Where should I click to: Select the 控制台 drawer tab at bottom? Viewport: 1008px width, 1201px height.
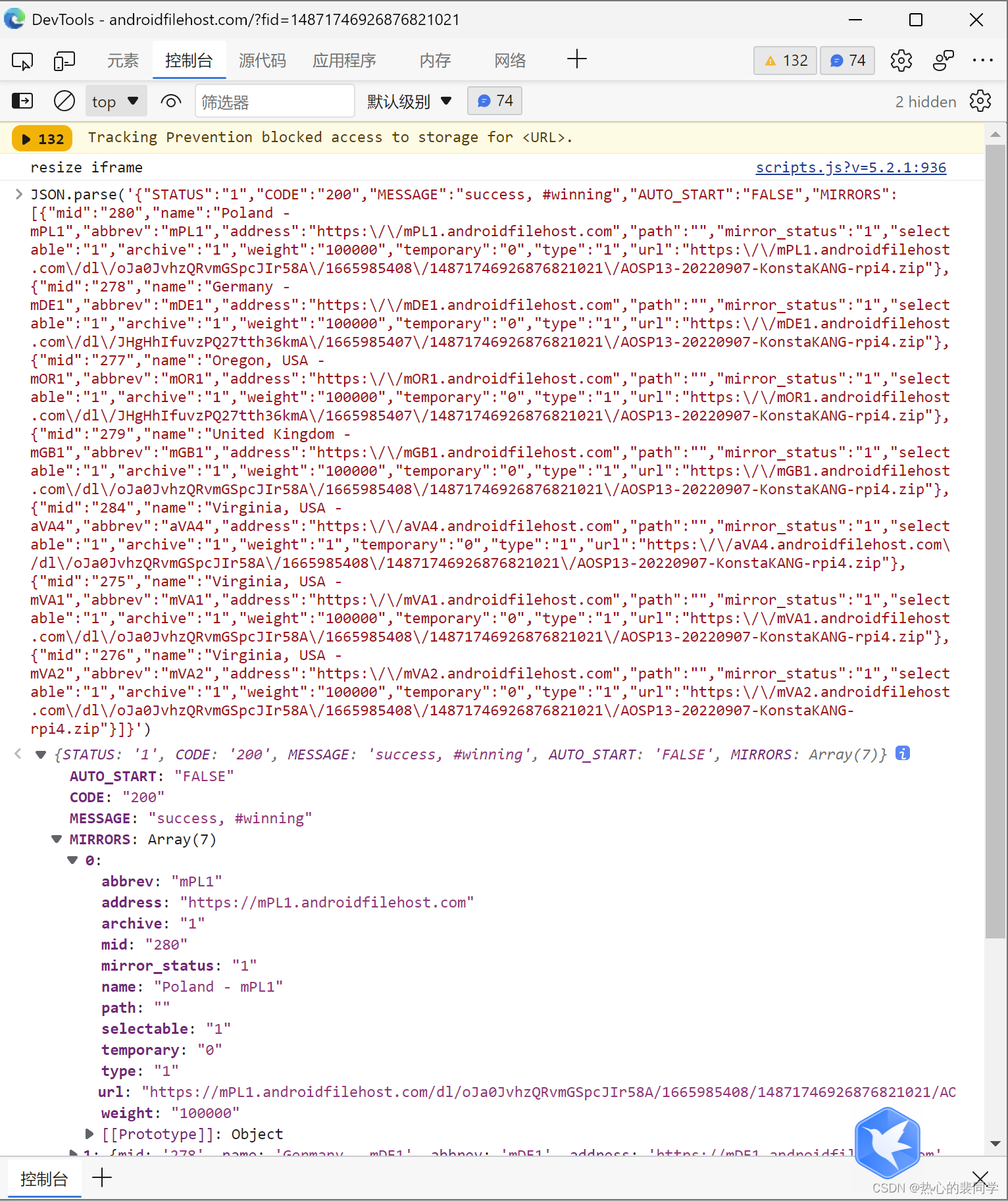pos(44,1179)
